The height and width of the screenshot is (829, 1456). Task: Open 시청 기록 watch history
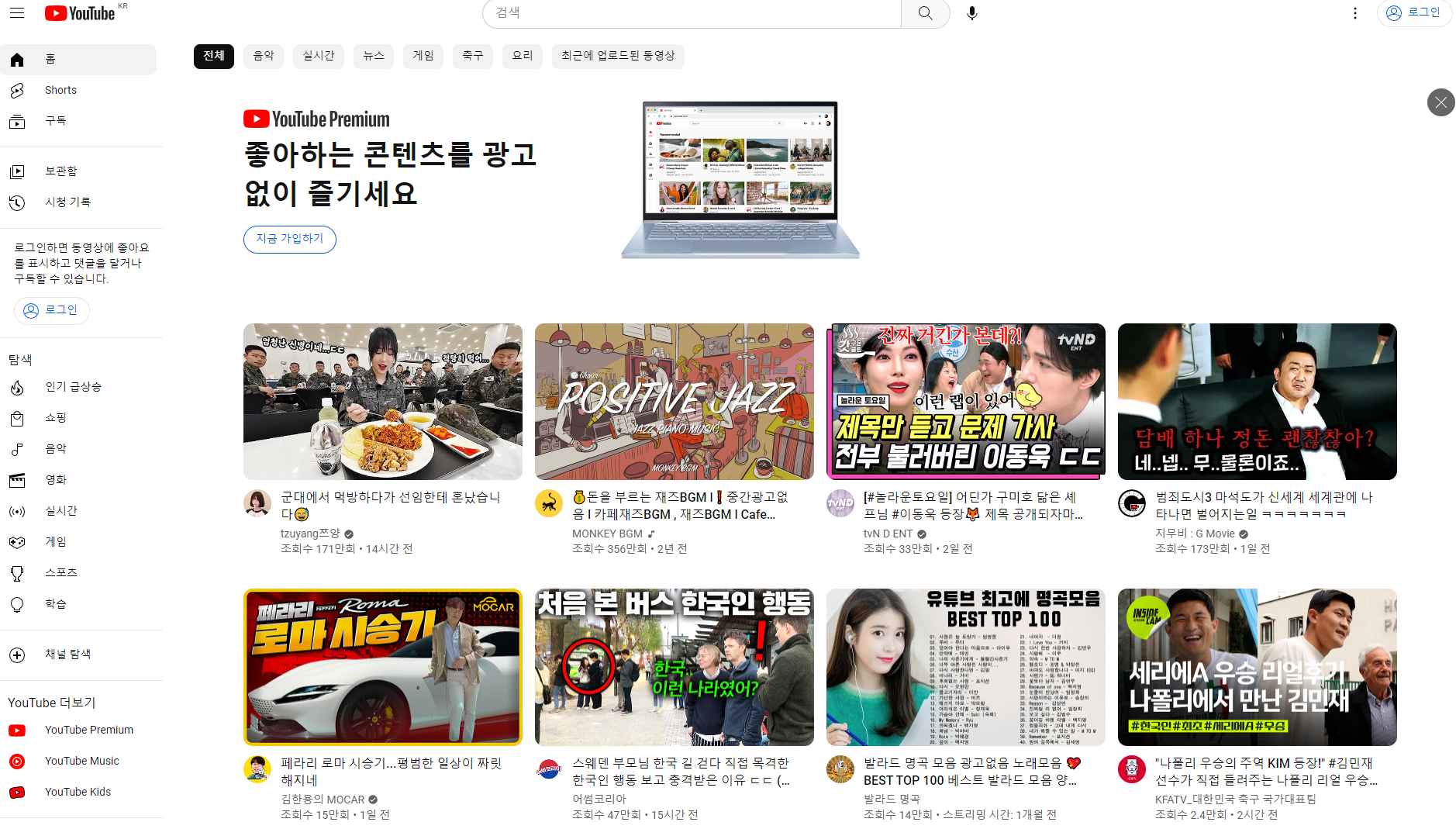tap(67, 202)
